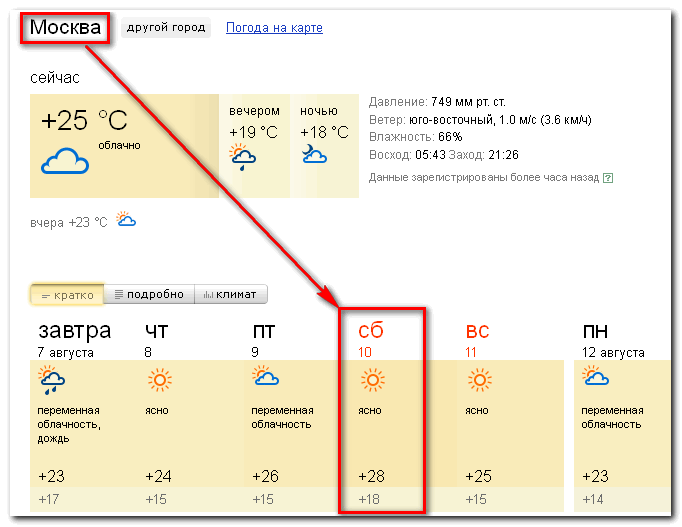Click tomorrow's rain icon for 7 августа
The image size is (682, 527).
pyautogui.click(x=51, y=380)
